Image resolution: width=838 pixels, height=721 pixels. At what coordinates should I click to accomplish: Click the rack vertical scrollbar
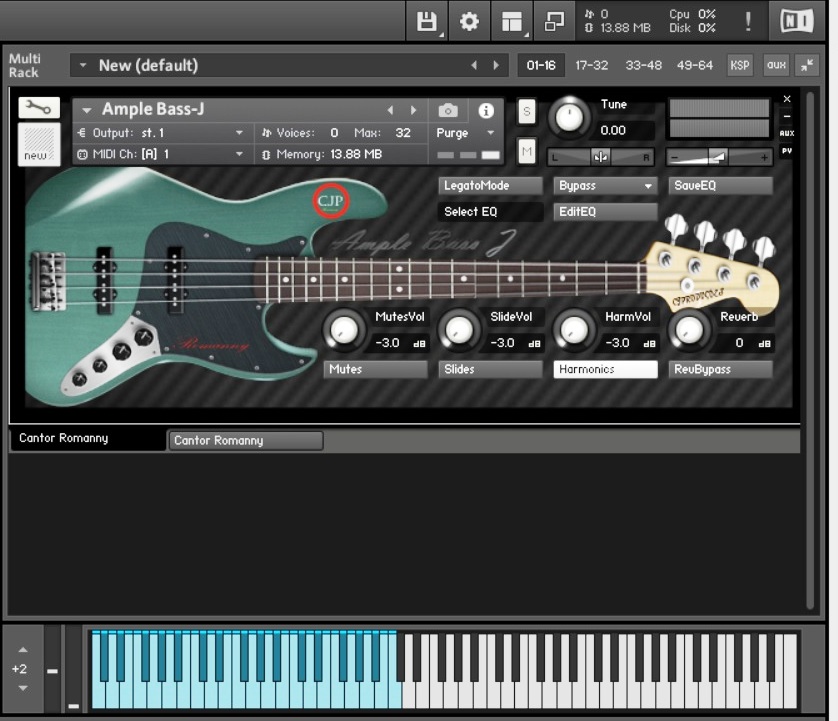[810, 350]
